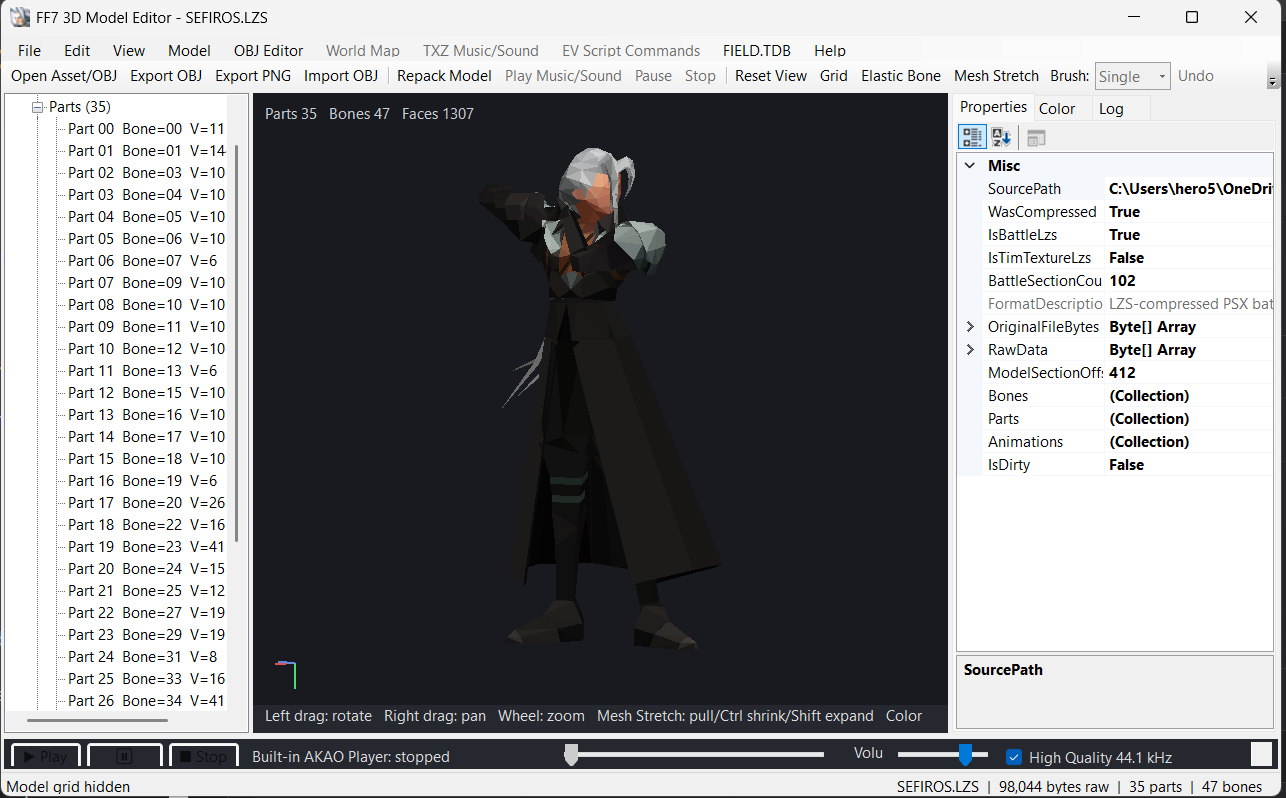The width and height of the screenshot is (1286, 798).
Task: Select Part 17 Bone=20 in the tree
Action: point(146,503)
